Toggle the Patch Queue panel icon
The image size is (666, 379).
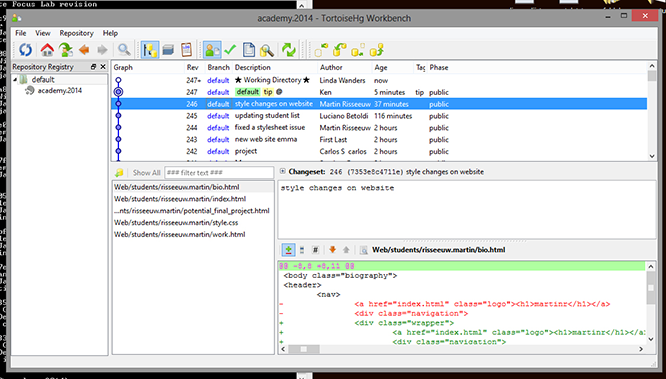click(168, 50)
